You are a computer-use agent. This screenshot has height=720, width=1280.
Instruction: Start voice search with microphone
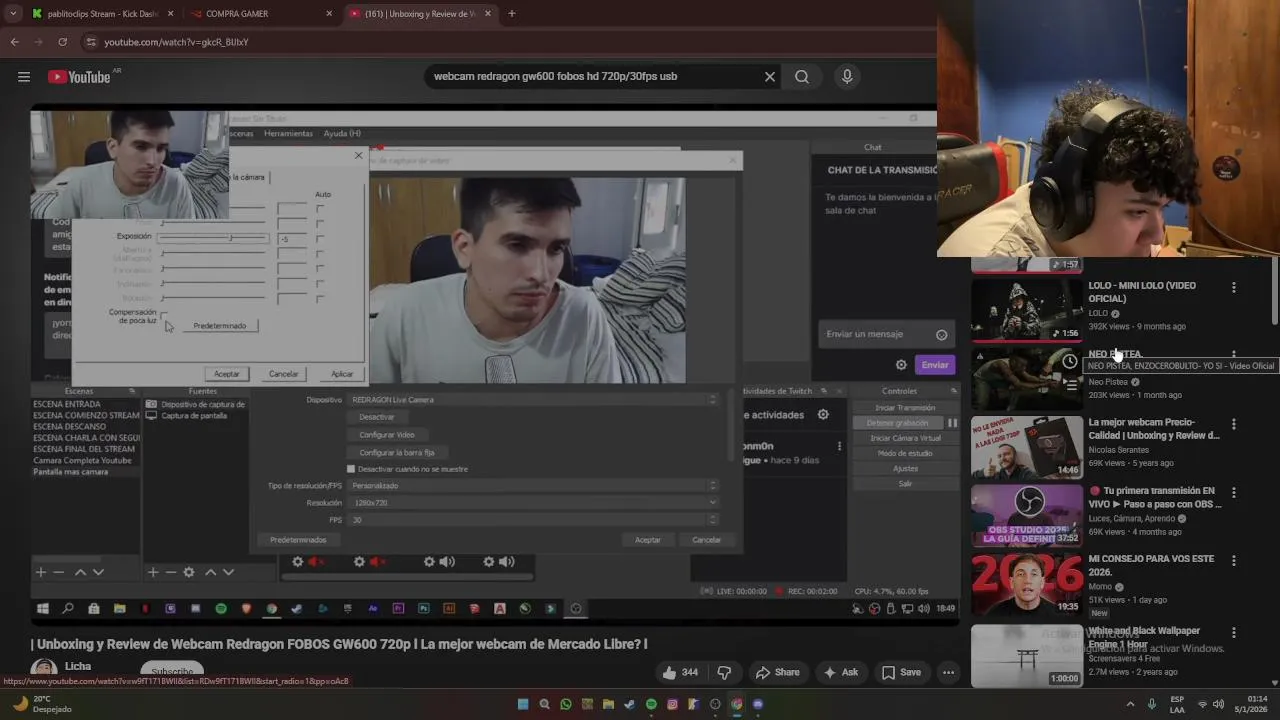[847, 77]
